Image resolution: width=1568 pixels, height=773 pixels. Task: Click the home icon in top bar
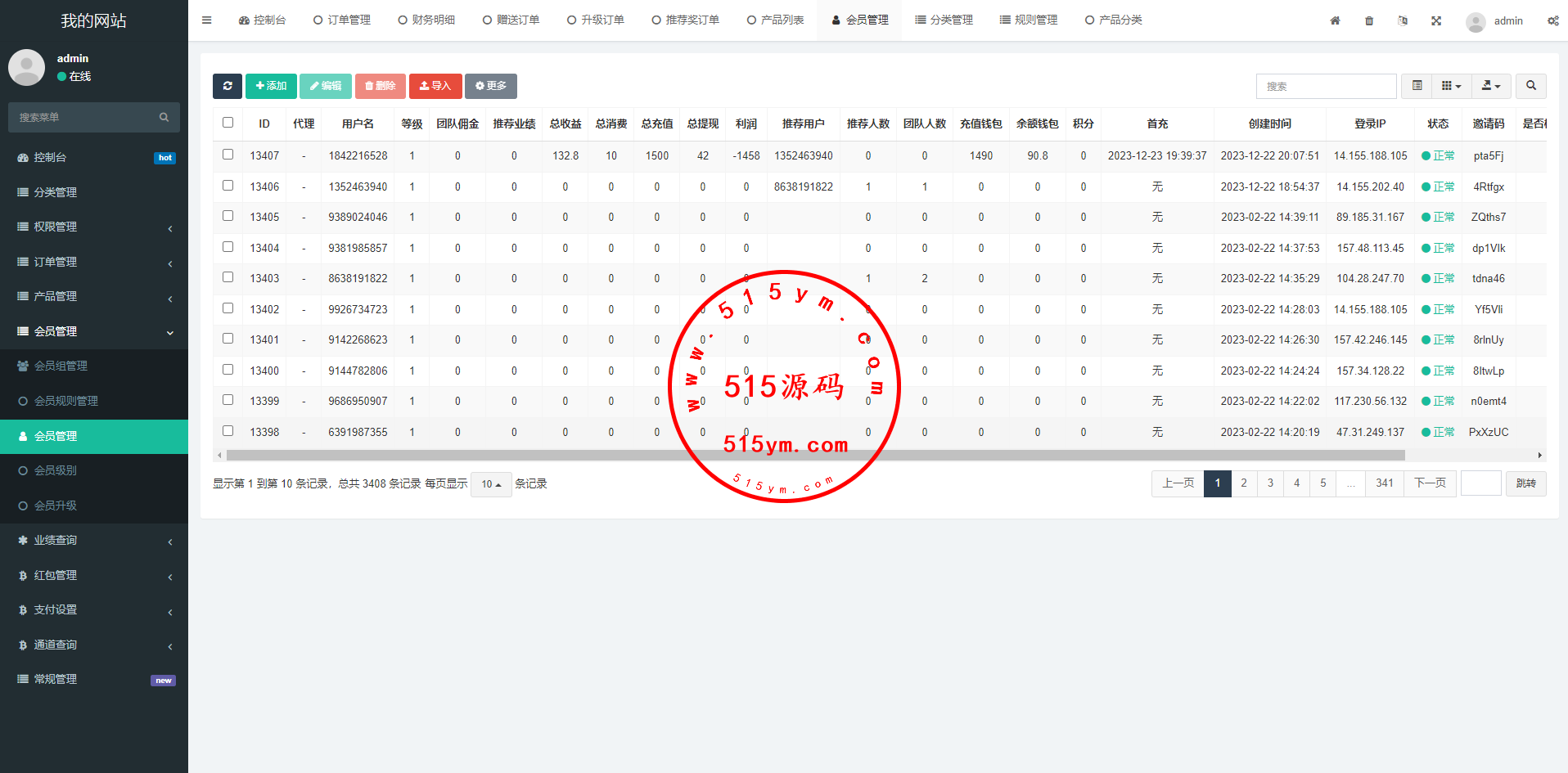[x=1335, y=20]
